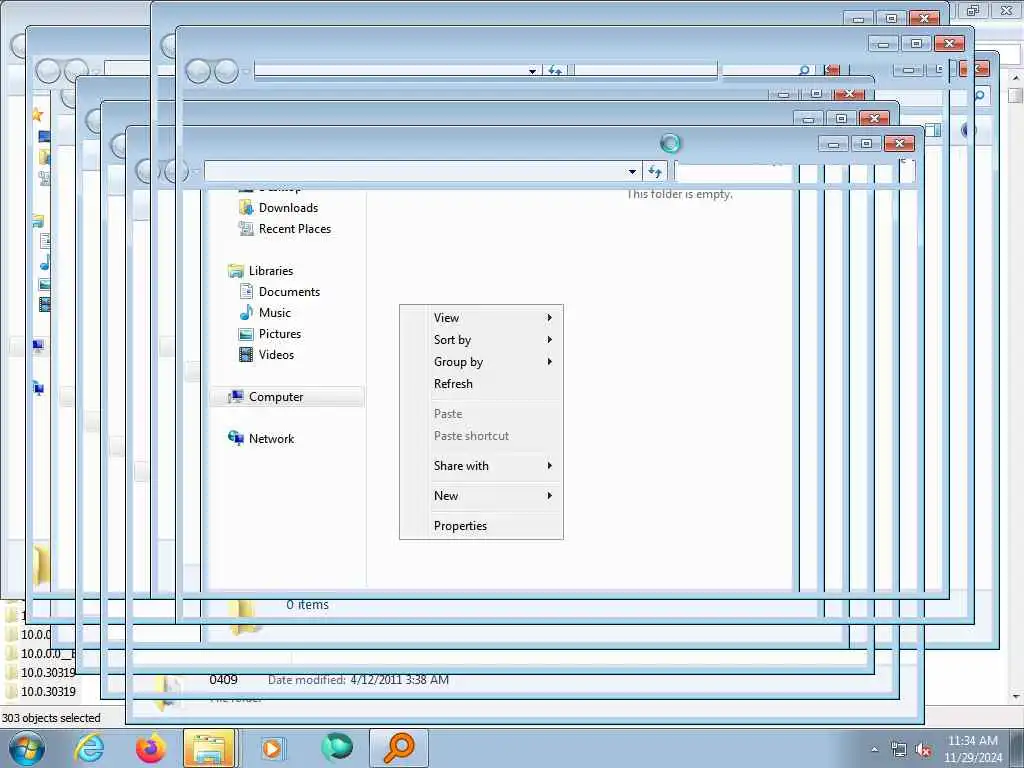Select Network in the navigation pane
This screenshot has height=768, width=1024.
[271, 439]
